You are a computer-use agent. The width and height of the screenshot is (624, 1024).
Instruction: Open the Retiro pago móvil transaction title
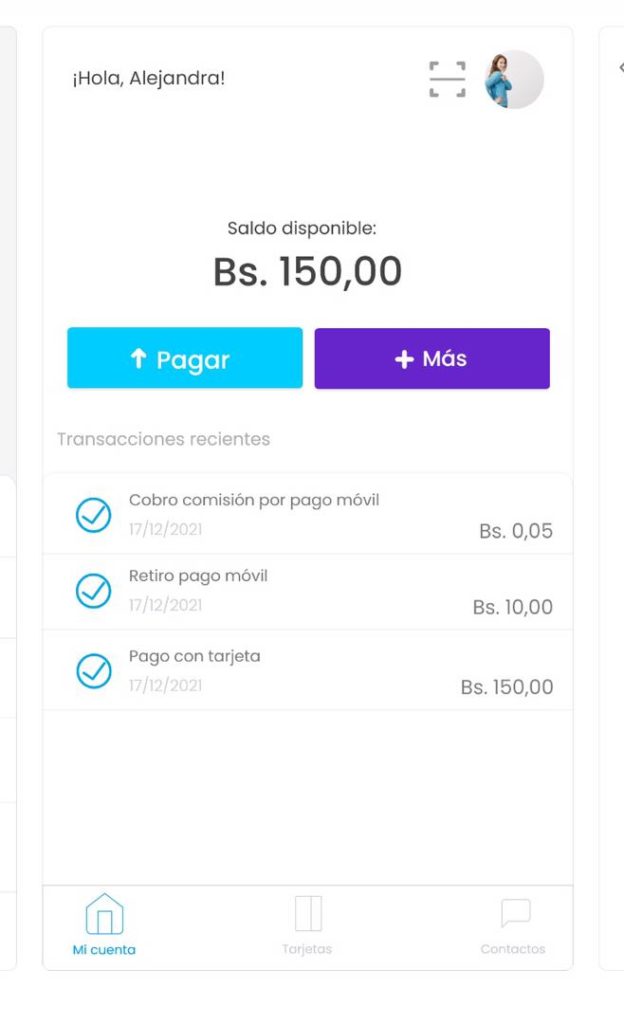pyautogui.click(x=198, y=576)
